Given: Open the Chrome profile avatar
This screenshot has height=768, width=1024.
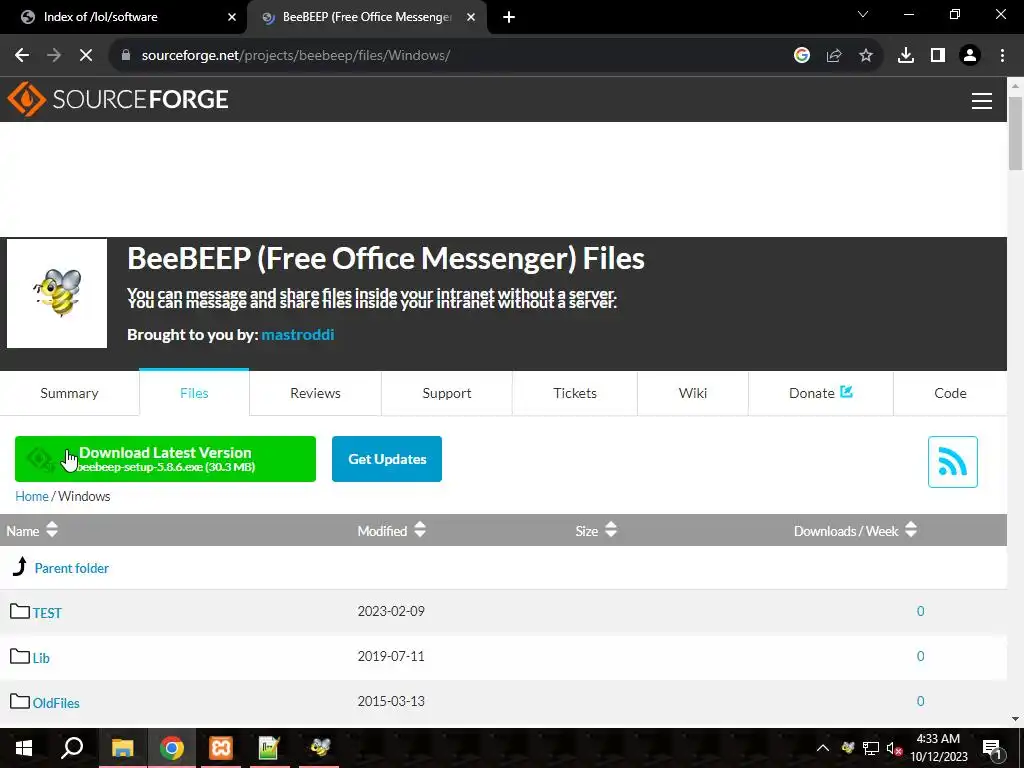Looking at the screenshot, I should tap(970, 56).
